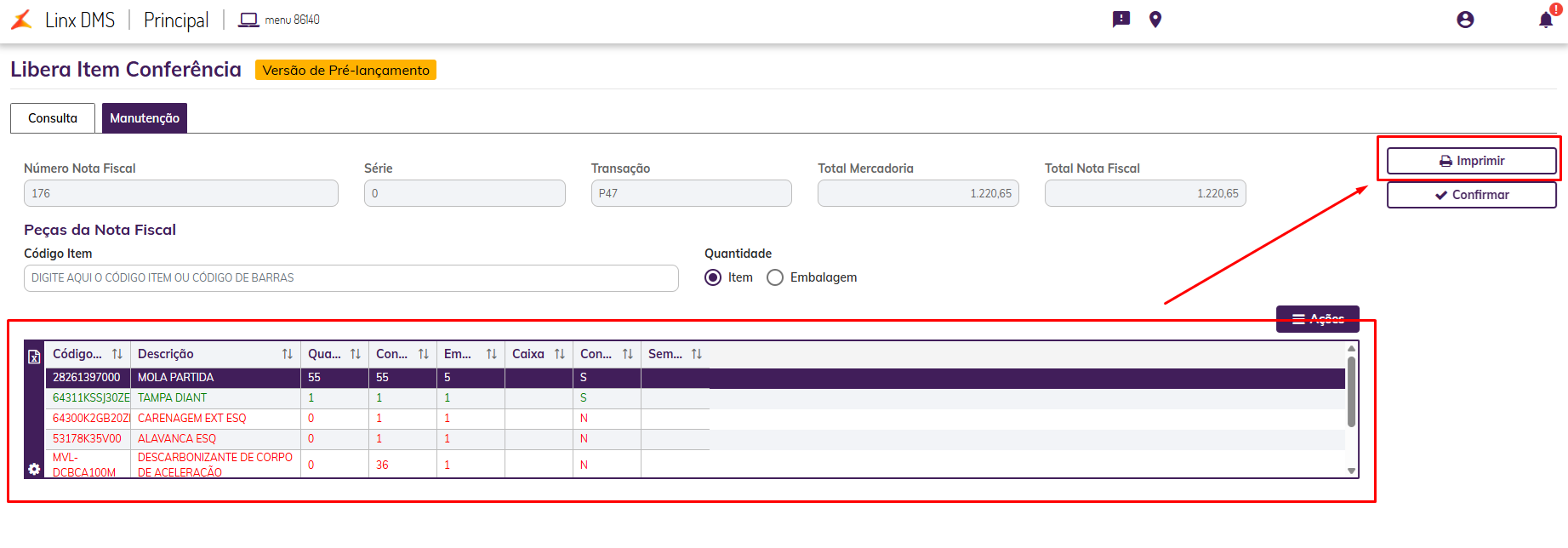Switch to the Manutenção tab
The height and width of the screenshot is (548, 1568).
pos(145,118)
